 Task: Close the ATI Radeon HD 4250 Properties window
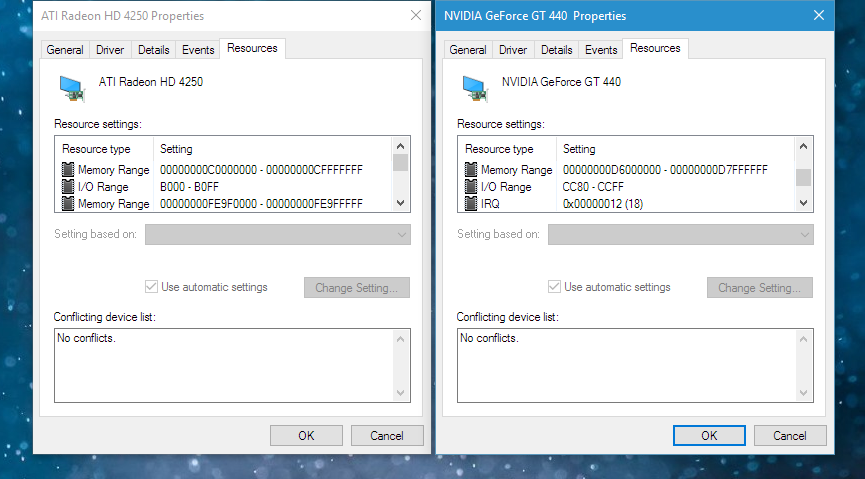coord(416,15)
